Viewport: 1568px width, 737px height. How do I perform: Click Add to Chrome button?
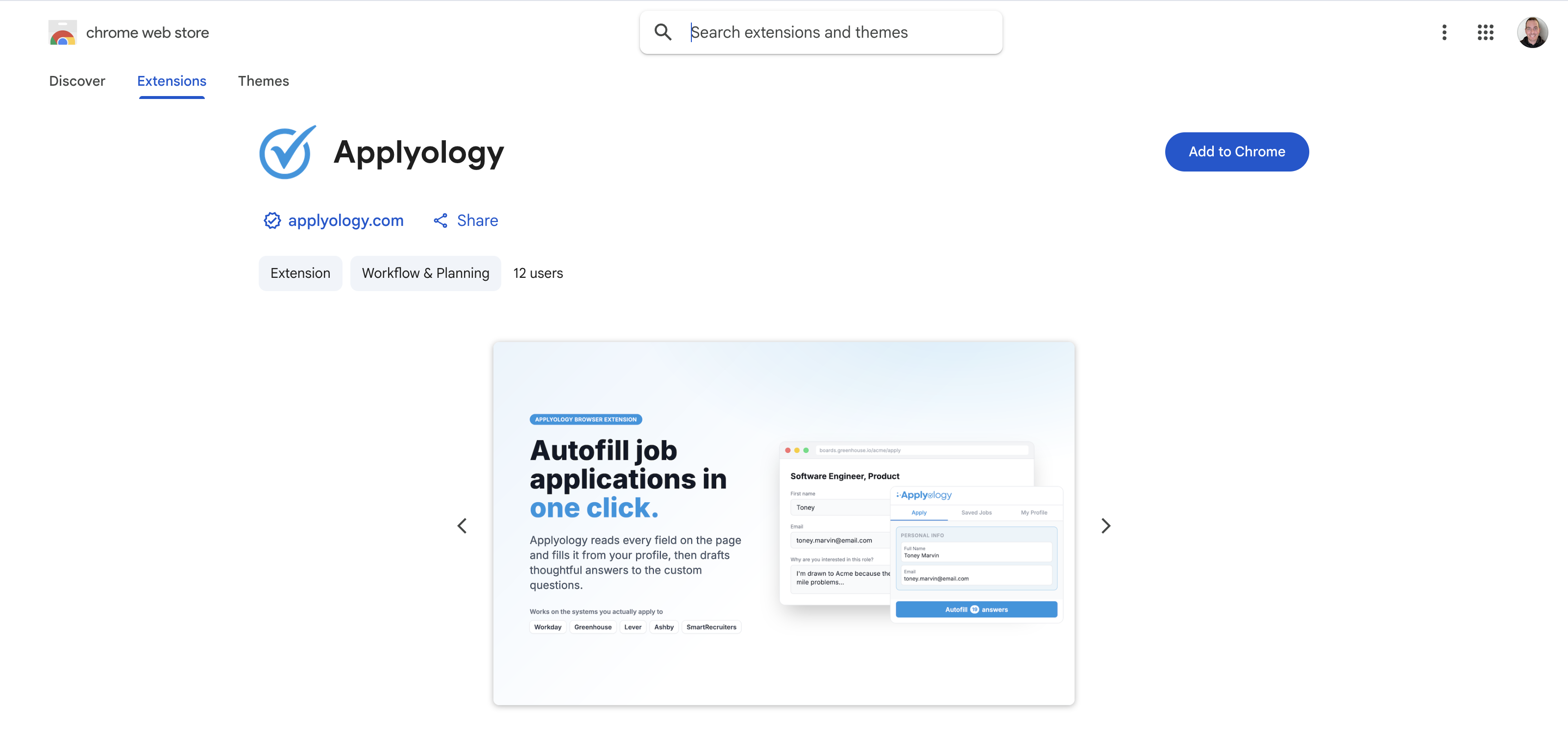[x=1236, y=151]
